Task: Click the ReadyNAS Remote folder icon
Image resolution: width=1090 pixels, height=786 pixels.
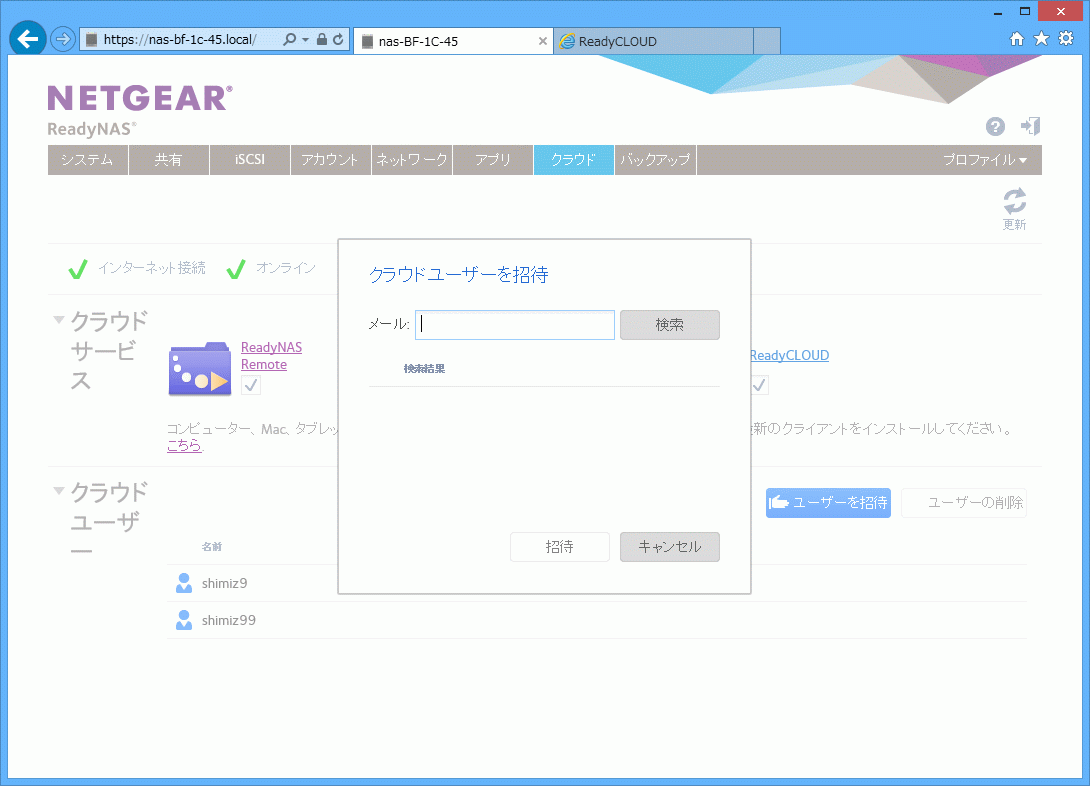Action: tap(200, 370)
